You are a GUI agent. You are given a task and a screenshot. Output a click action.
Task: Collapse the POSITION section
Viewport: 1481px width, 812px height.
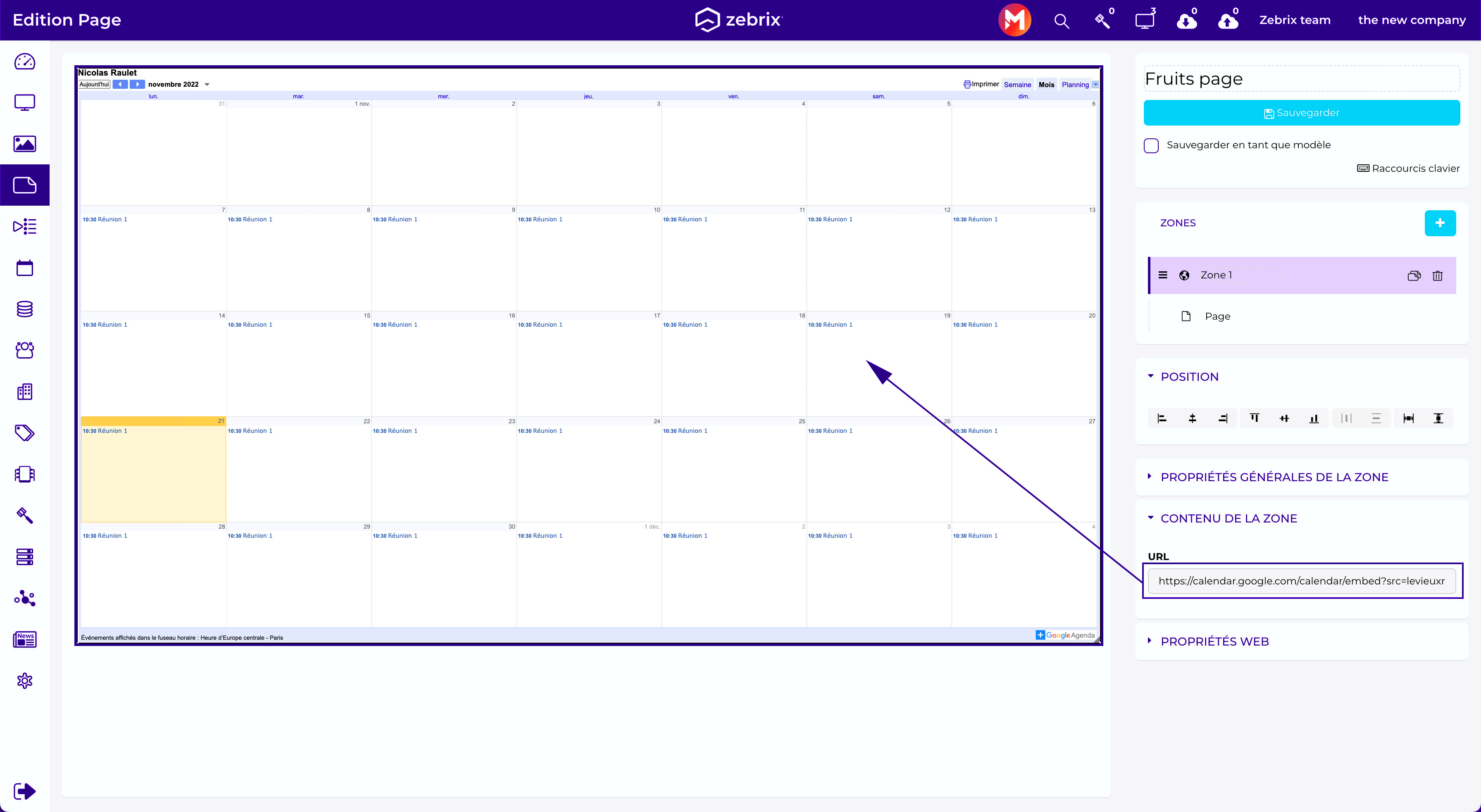point(1189,377)
